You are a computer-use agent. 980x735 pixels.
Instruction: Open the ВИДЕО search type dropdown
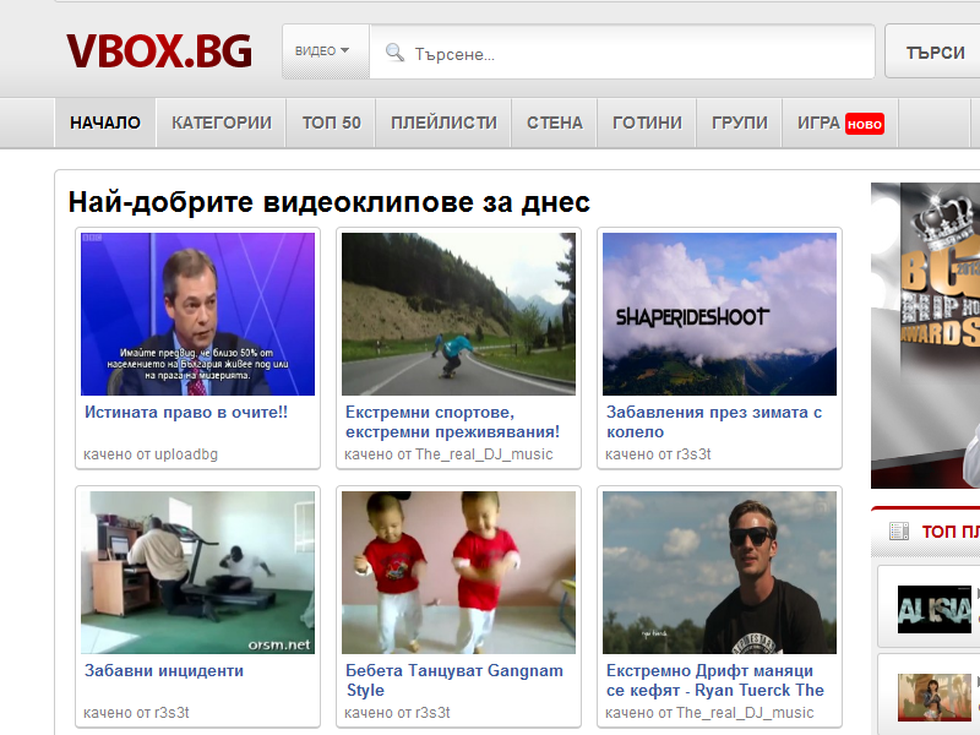click(326, 51)
